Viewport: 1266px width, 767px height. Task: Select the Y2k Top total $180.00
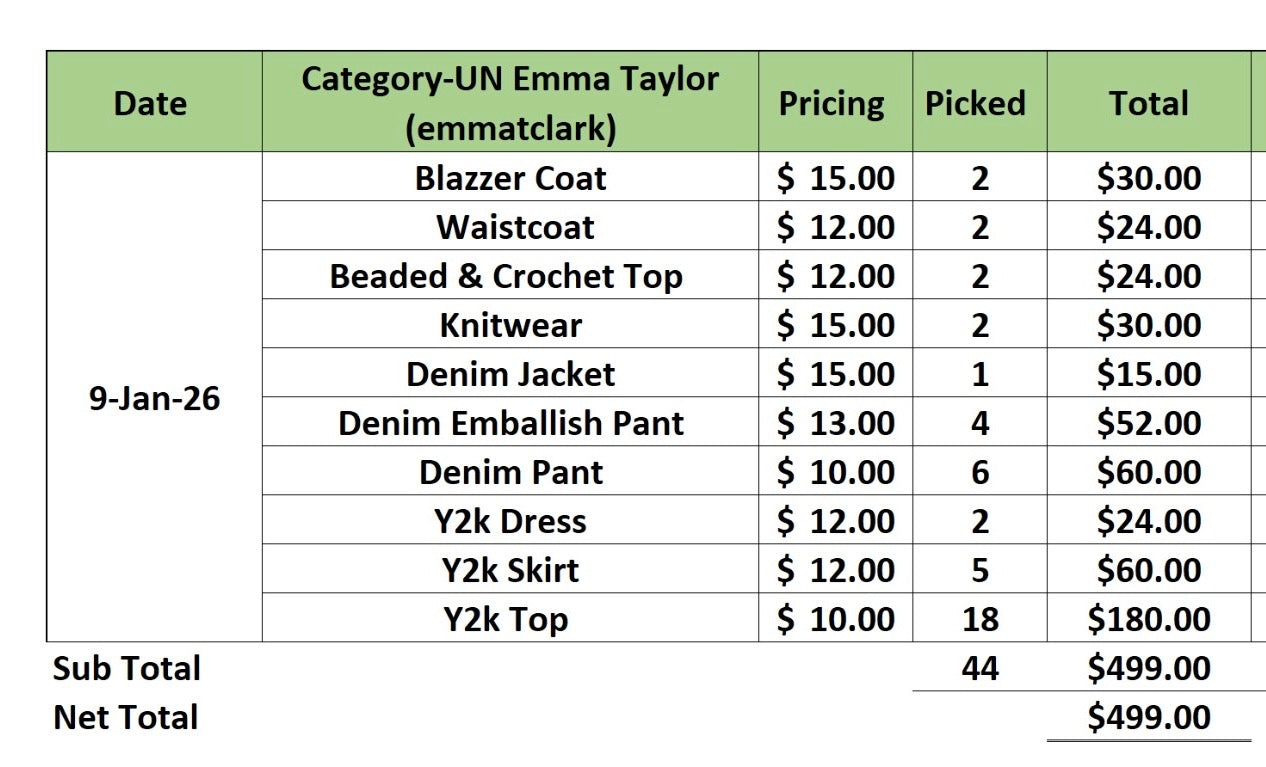pos(1149,618)
